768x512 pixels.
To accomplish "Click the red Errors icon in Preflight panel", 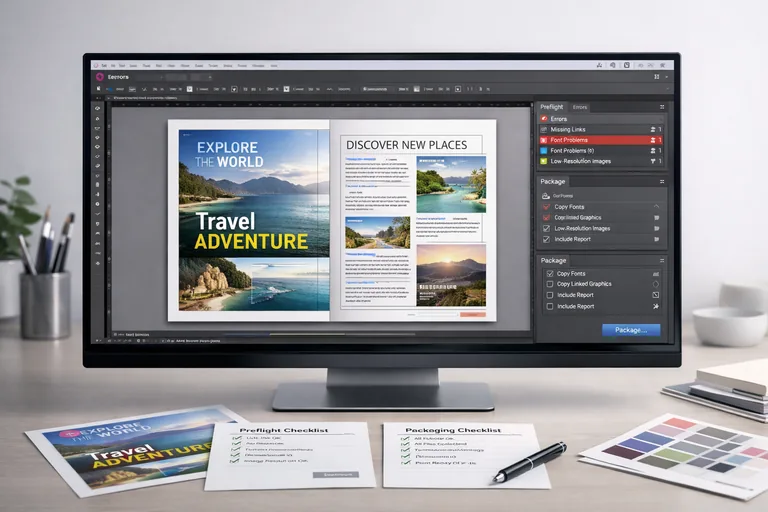I will (x=544, y=118).
